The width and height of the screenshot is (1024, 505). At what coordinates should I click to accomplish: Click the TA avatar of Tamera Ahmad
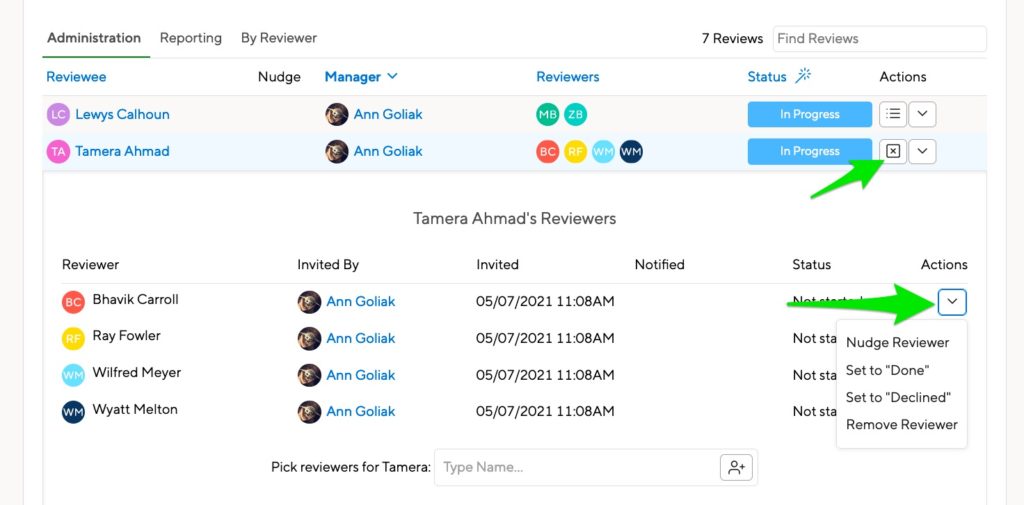coord(58,152)
